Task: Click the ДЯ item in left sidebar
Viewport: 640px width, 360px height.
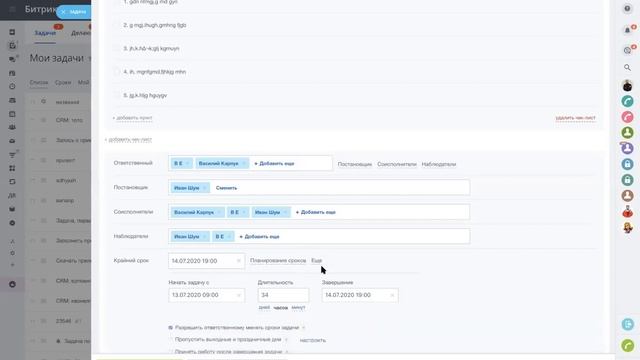Action: point(12,196)
